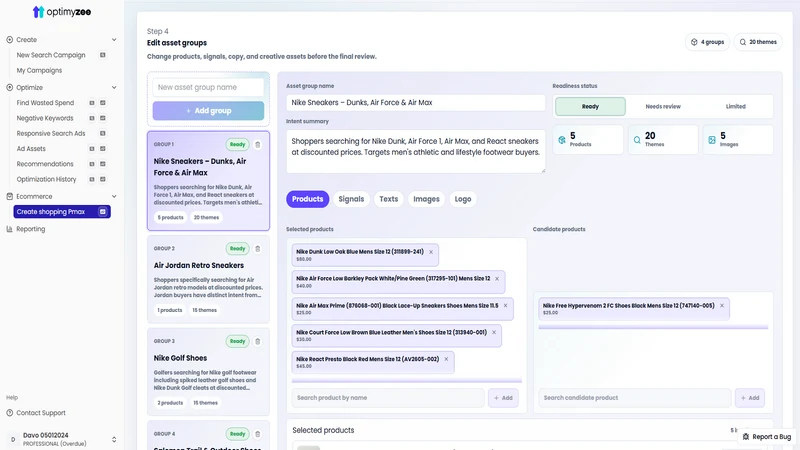
Task: Click the Themes magnifier icon in stats
Action: pyautogui.click(x=637, y=140)
